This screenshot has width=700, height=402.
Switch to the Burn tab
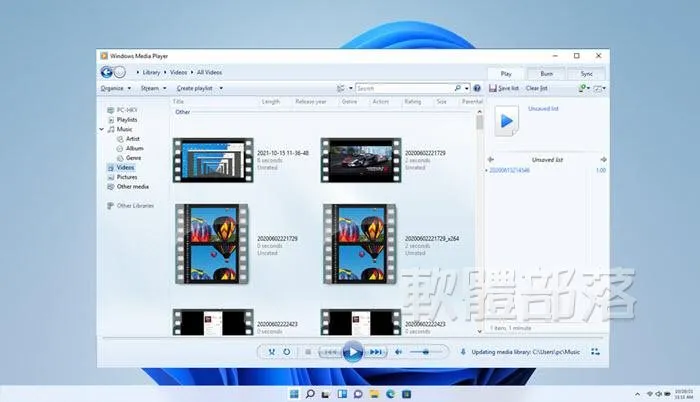pyautogui.click(x=546, y=74)
